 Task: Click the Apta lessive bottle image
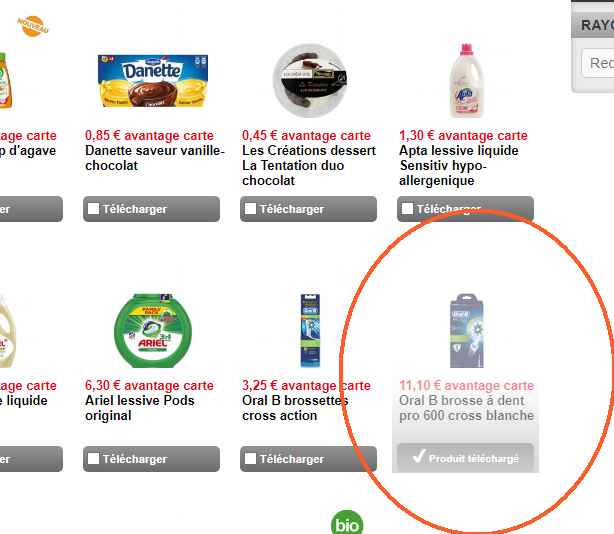point(466,81)
